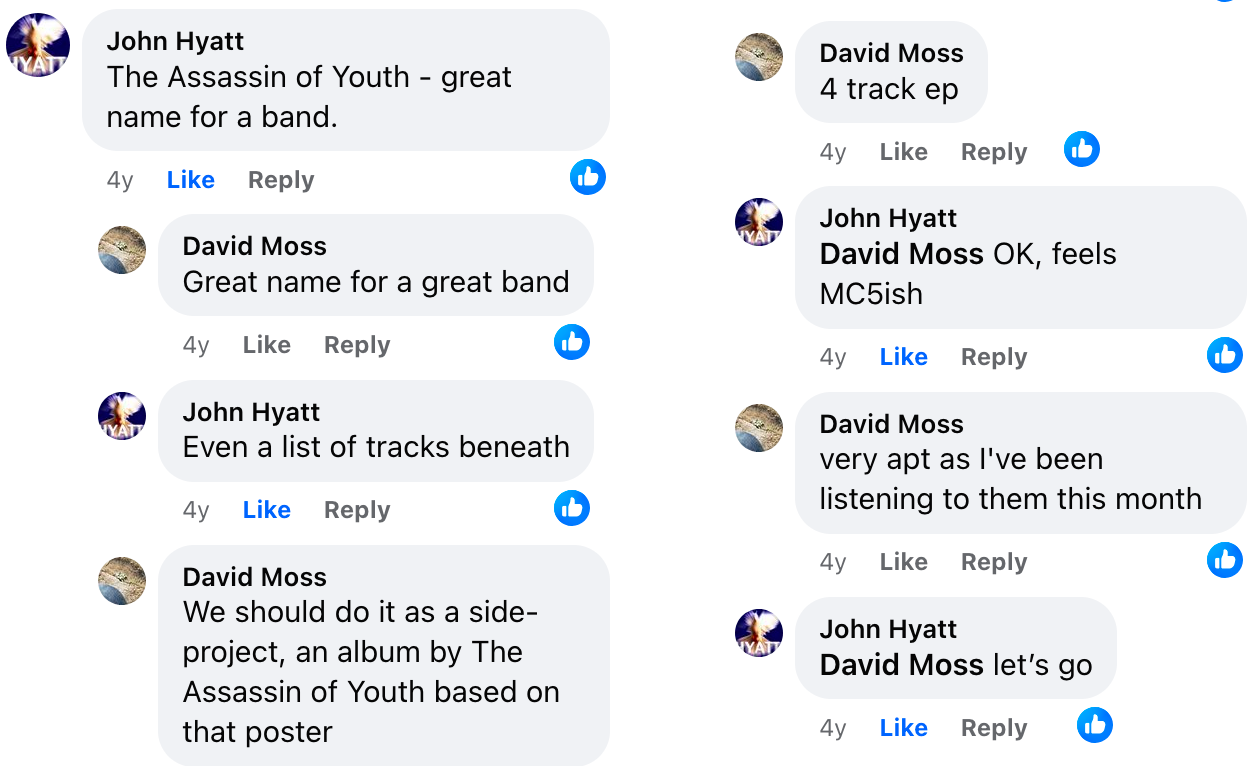Click thumbs-up reaction on 'let's go' comment
Viewport: 1251px width, 766px height.
(1095, 725)
